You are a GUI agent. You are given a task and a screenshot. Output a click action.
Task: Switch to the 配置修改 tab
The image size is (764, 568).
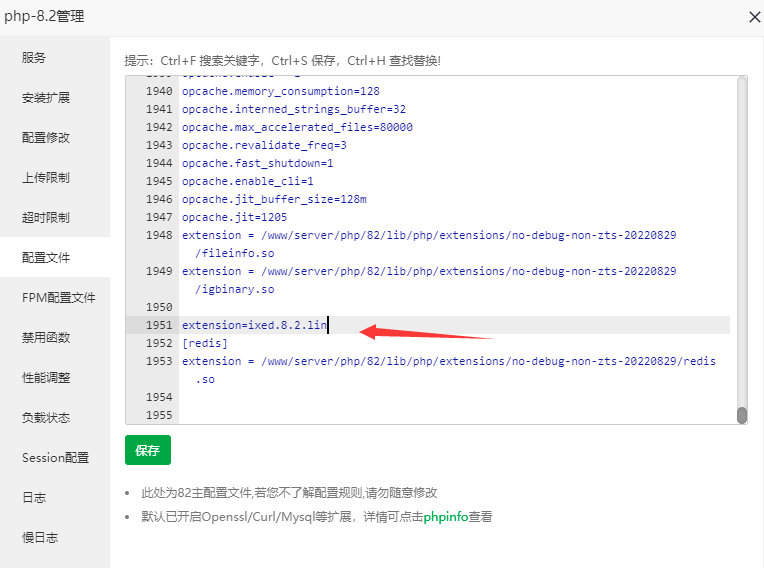pos(46,138)
